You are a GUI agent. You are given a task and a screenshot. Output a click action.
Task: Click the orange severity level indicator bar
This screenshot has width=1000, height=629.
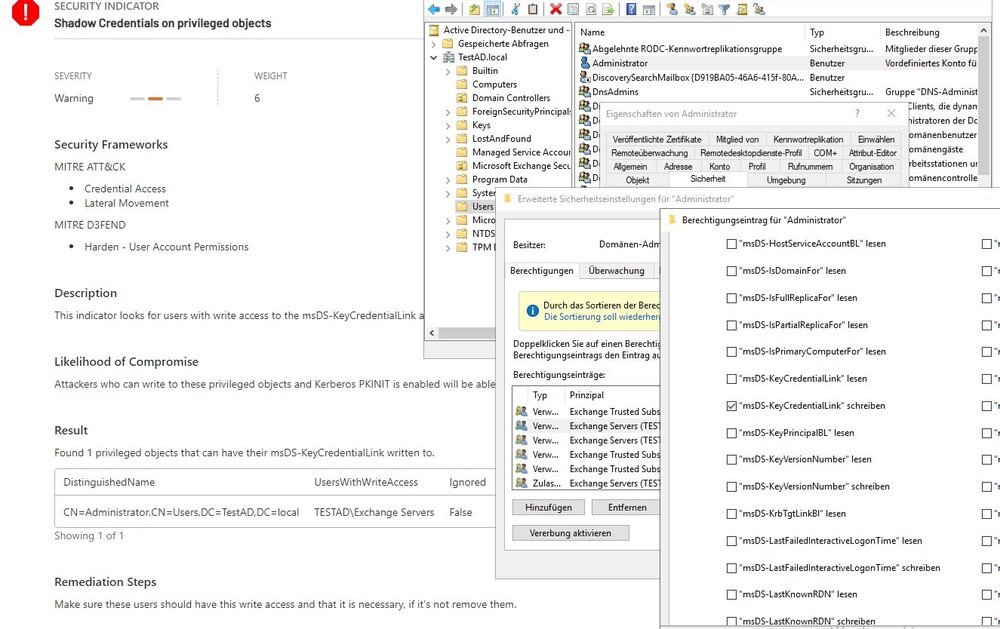[155, 99]
